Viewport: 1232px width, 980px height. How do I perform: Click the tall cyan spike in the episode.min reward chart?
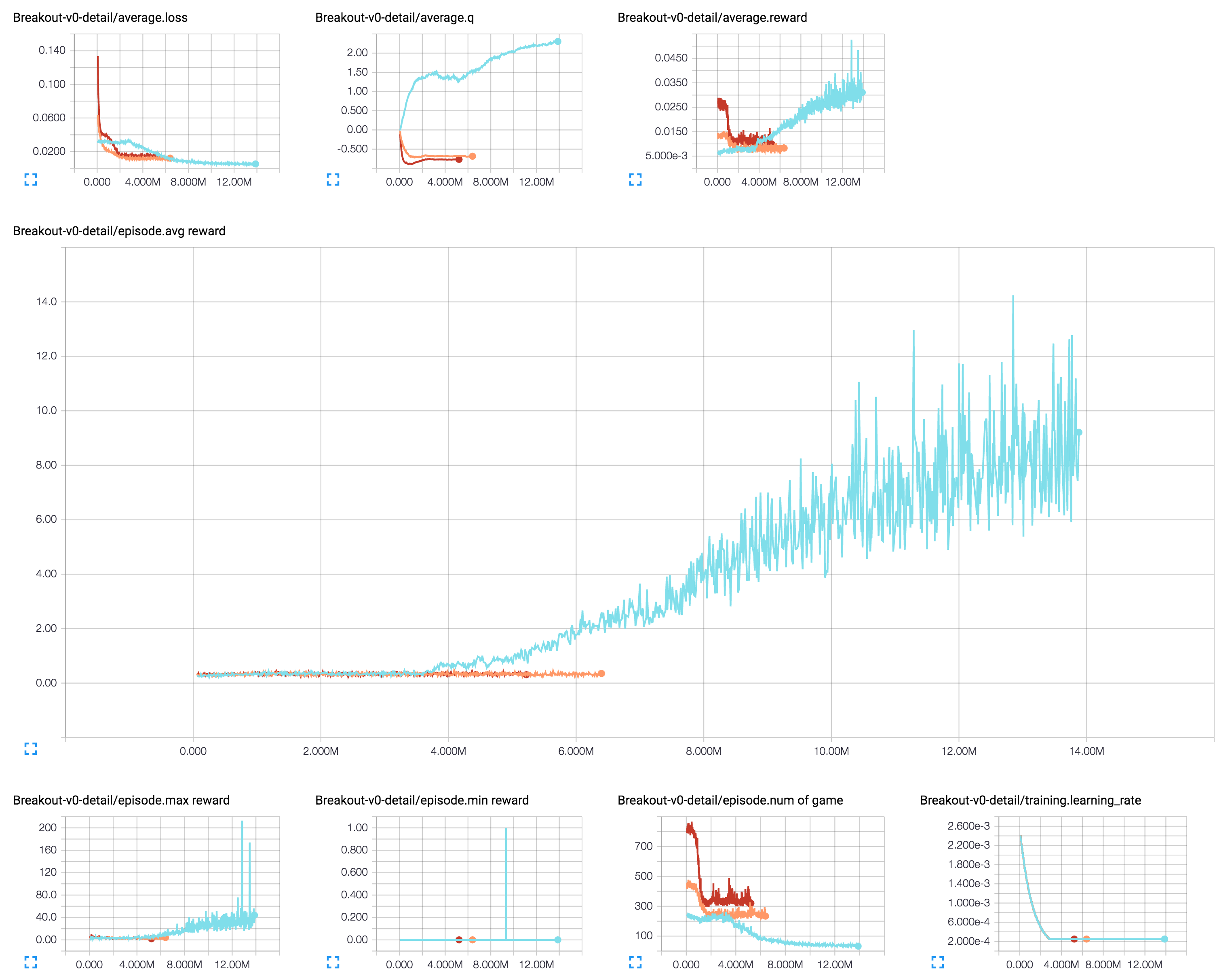pyautogui.click(x=506, y=880)
